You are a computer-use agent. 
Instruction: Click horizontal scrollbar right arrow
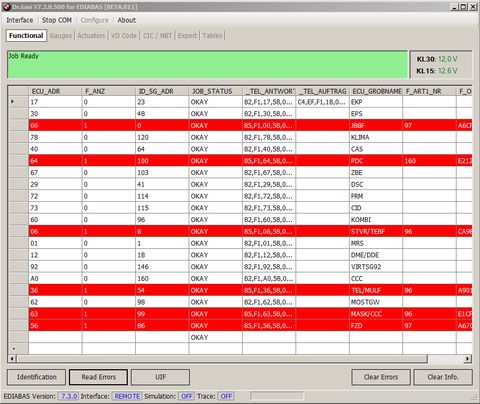click(468, 359)
